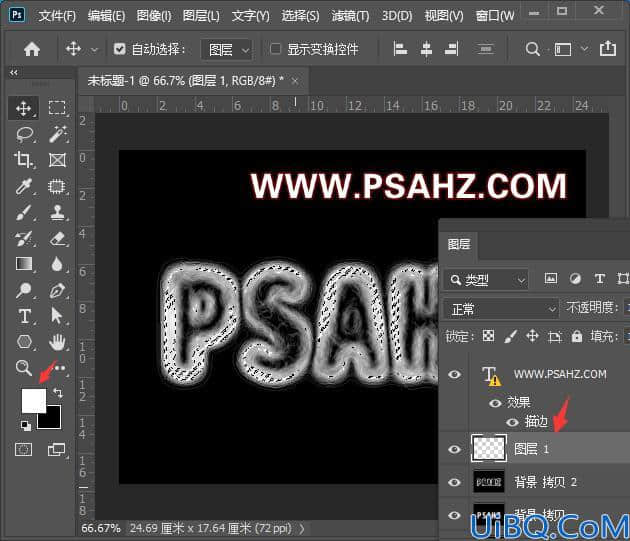The height and width of the screenshot is (541, 630).
Task: Open the search magnifier in options bar
Action: 532,49
